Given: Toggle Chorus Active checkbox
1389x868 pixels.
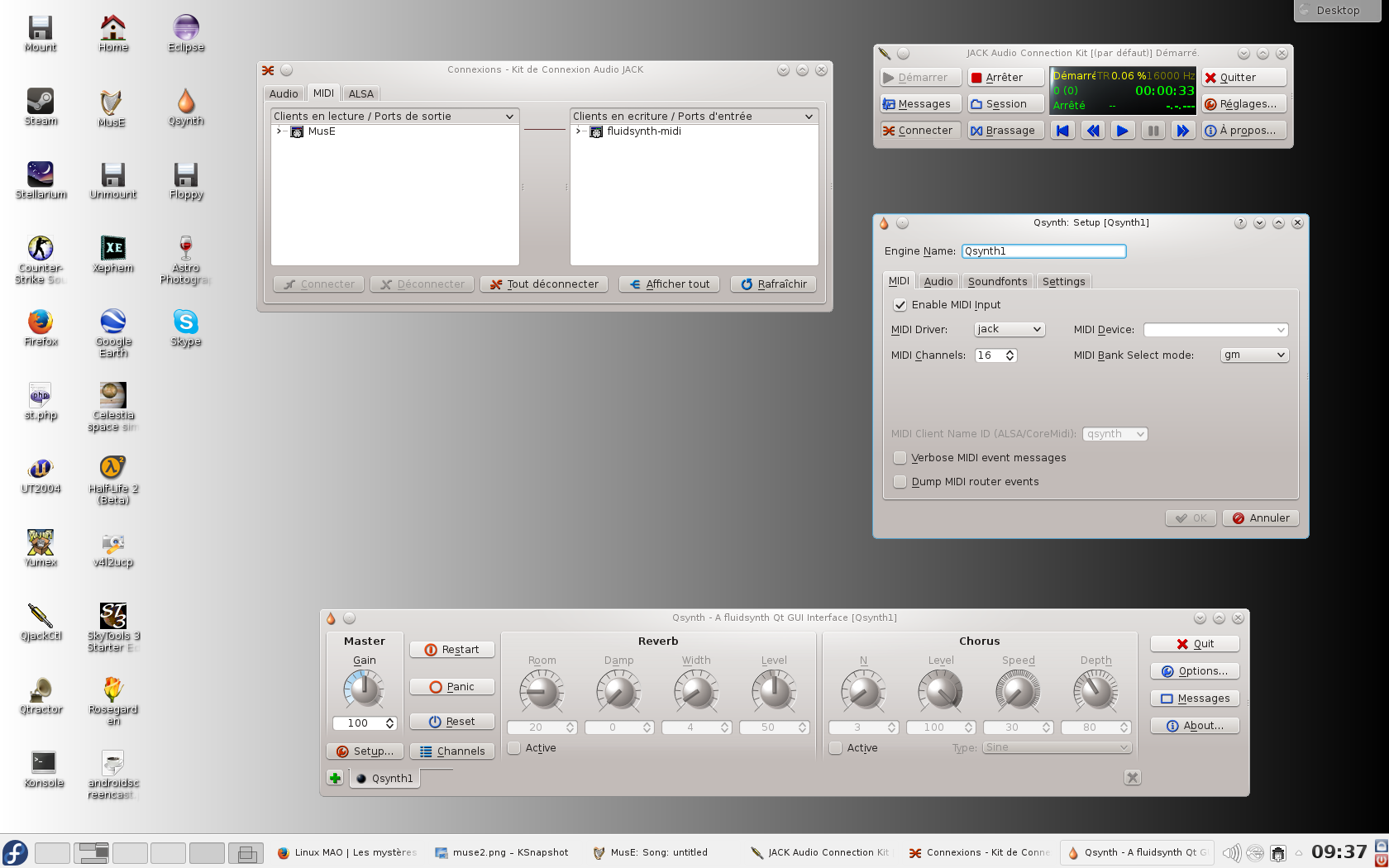Looking at the screenshot, I should pyautogui.click(x=836, y=748).
